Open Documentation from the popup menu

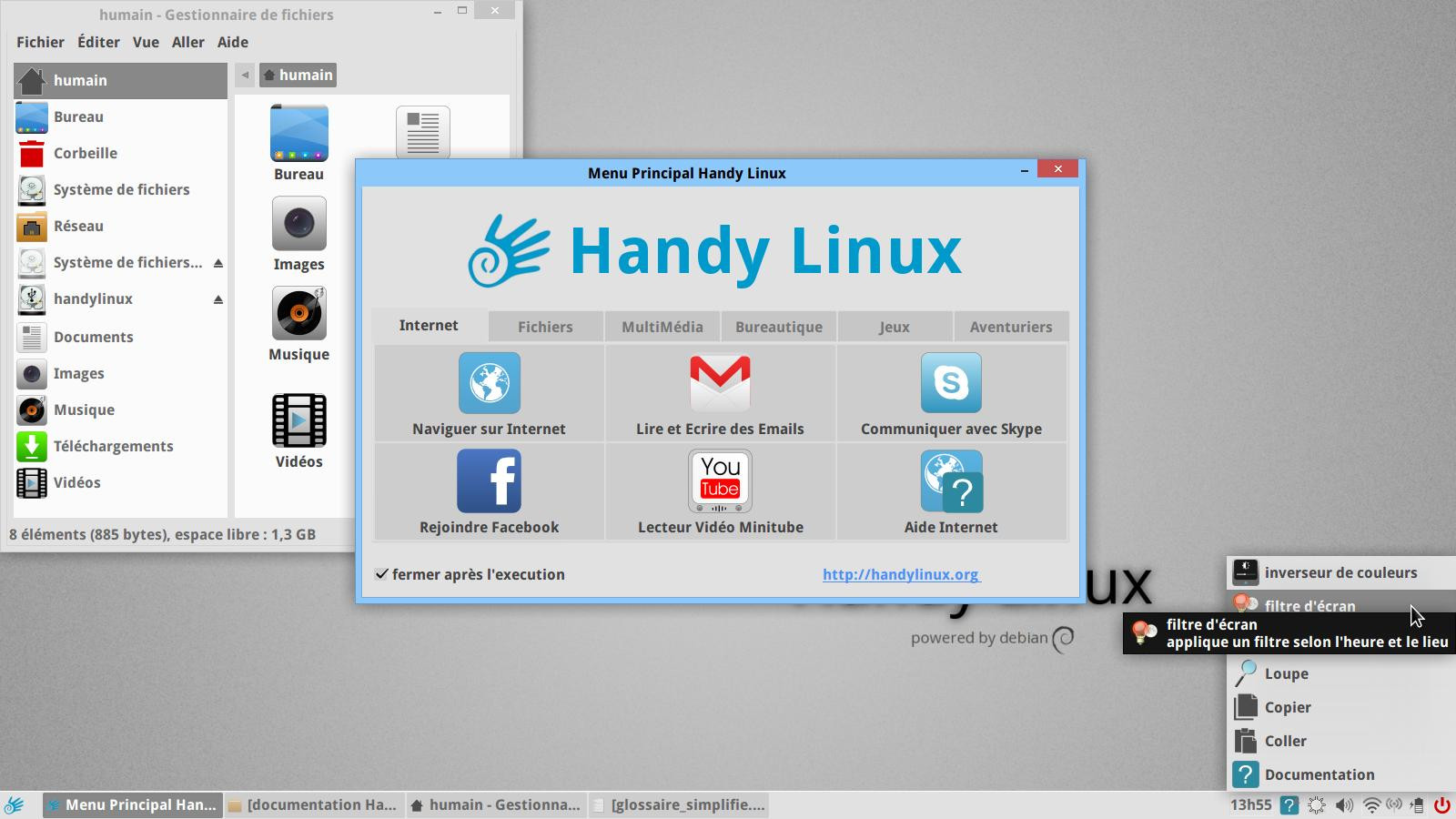point(1341,774)
